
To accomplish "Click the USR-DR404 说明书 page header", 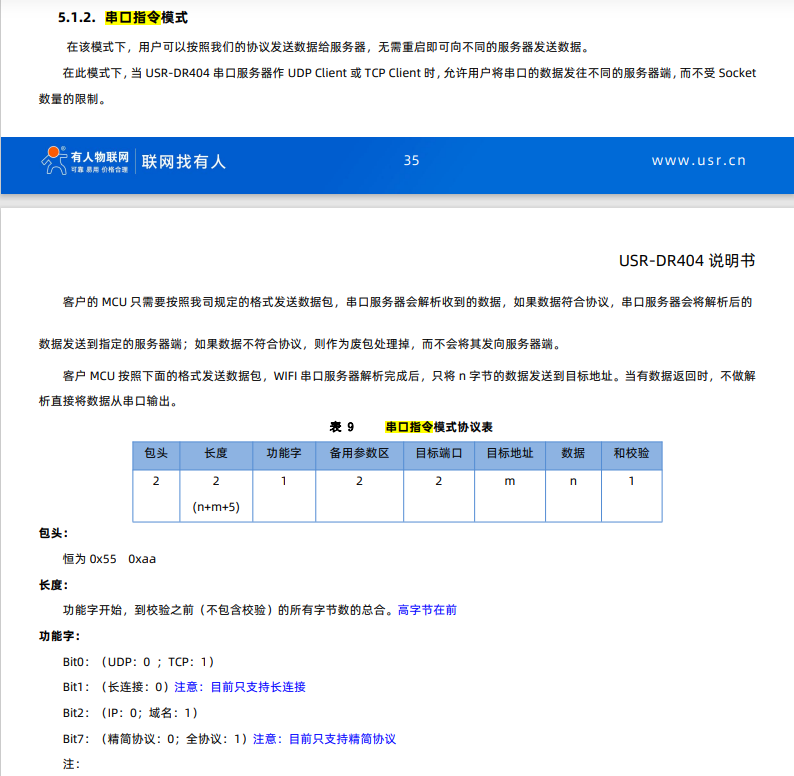I will pos(687,261).
